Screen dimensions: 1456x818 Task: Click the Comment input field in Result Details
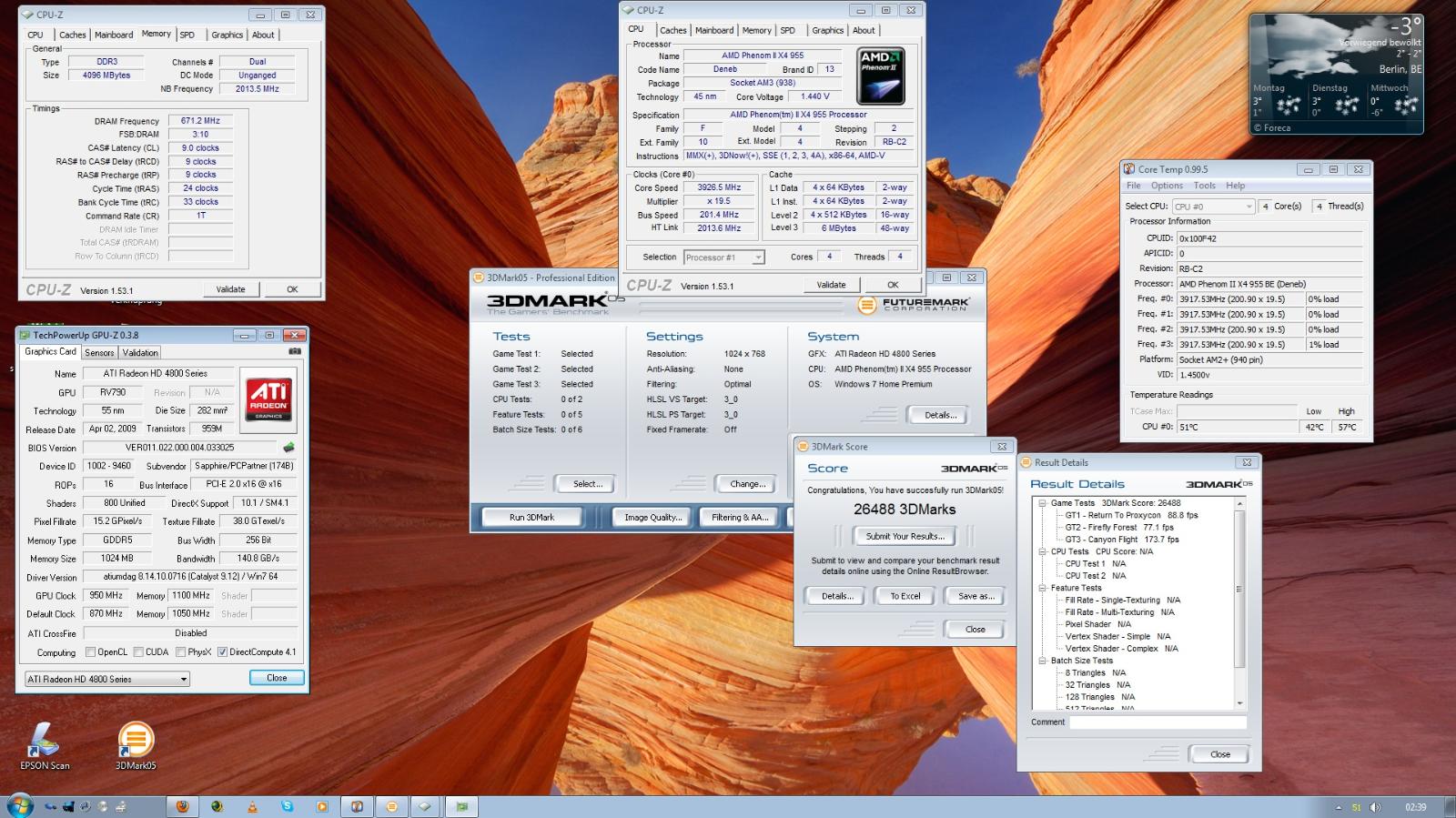tap(1158, 722)
